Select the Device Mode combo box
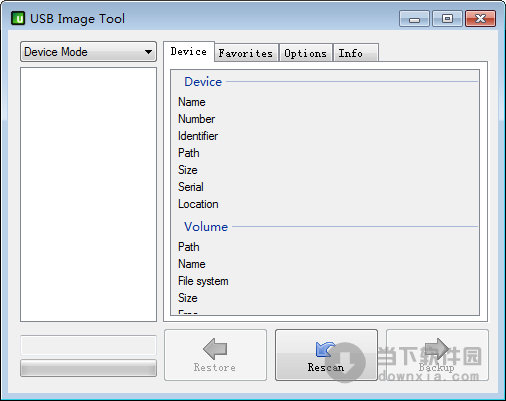Screen dimensions: 506x401 point(88,52)
